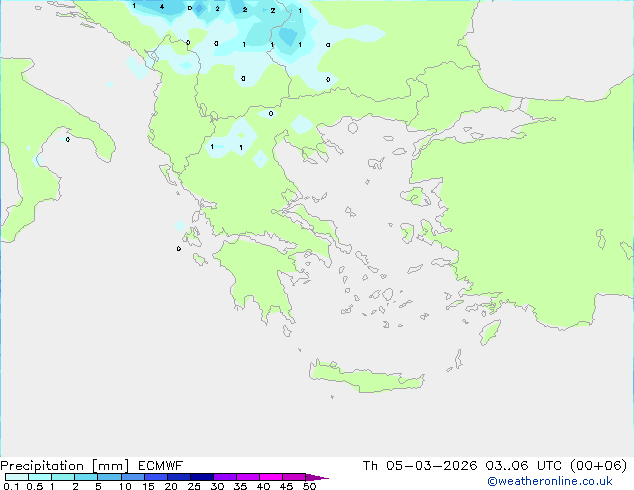Click the '35' legend scale label

(240, 486)
